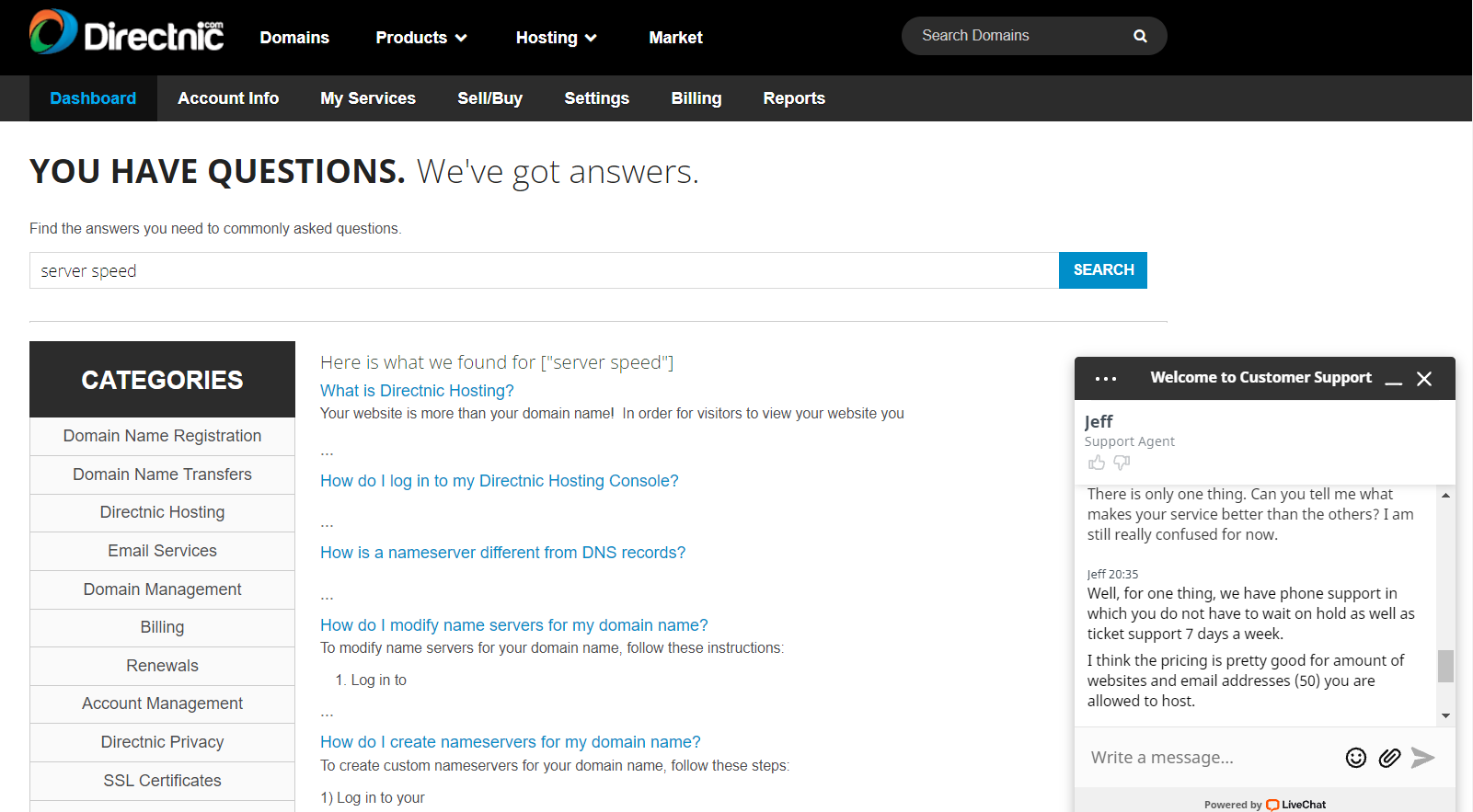This screenshot has width=1473, height=812.
Task: Go to the Billing tab in navbar
Action: 696,98
